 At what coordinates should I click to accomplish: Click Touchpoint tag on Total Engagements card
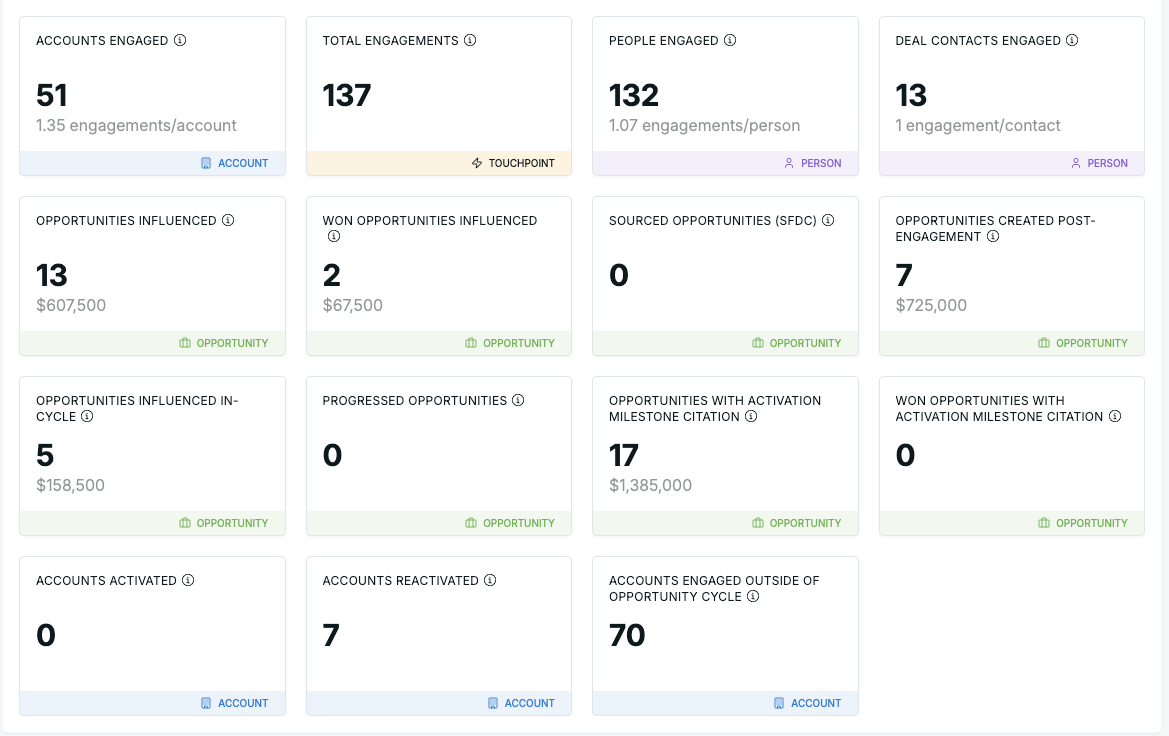(x=513, y=163)
